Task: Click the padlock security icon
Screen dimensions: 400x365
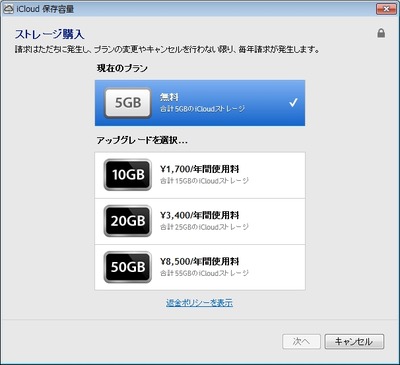Action: coord(381,33)
